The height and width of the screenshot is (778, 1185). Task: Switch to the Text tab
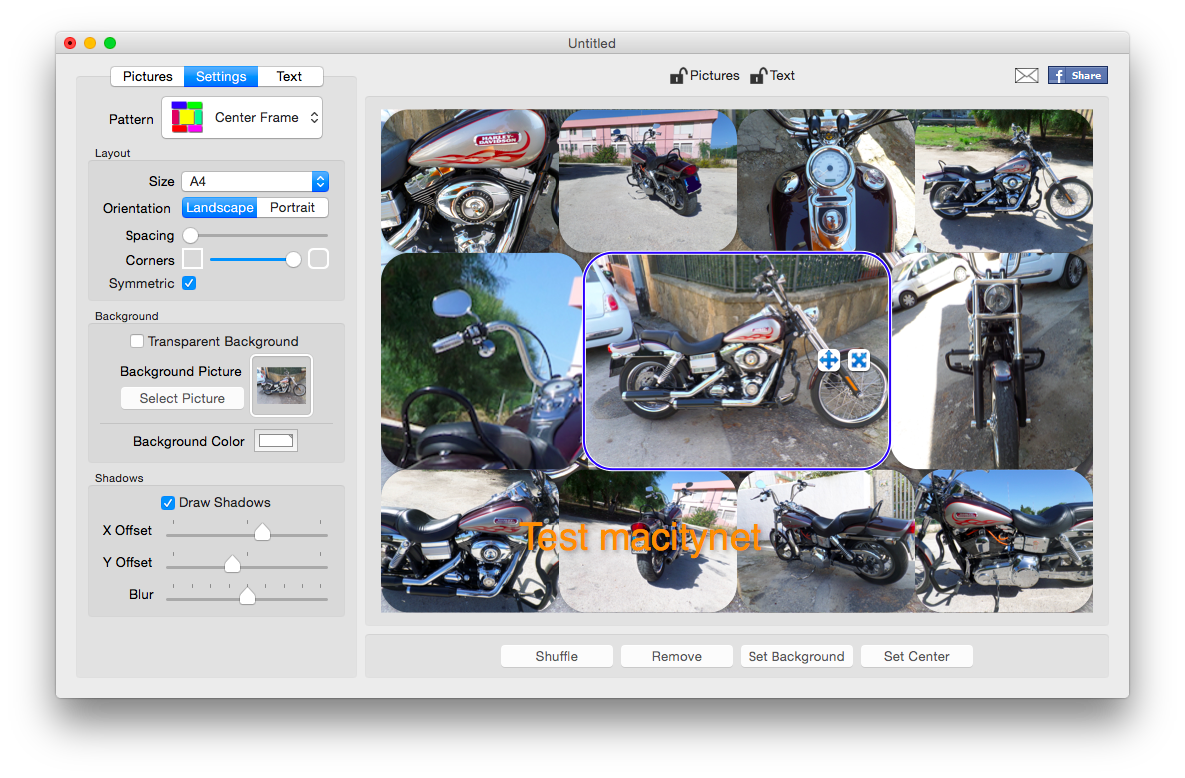point(289,77)
